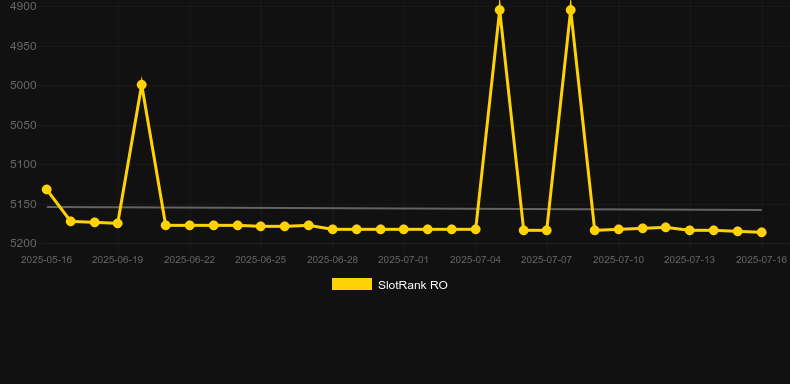Toggle the SlotRank RO legend label
The width and height of the screenshot is (790, 384).
[413, 285]
